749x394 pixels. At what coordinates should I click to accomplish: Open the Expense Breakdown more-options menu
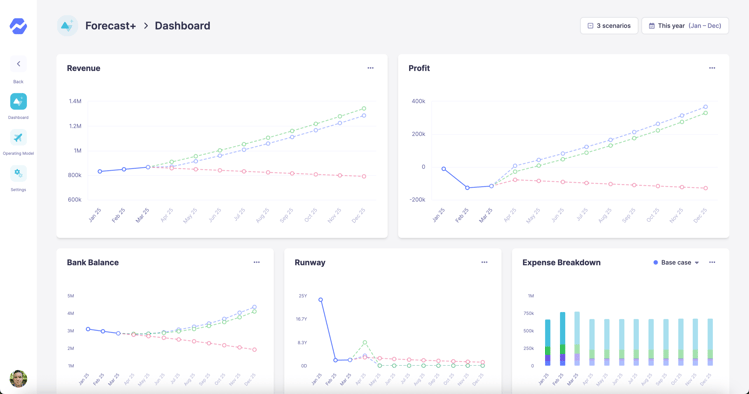point(712,262)
